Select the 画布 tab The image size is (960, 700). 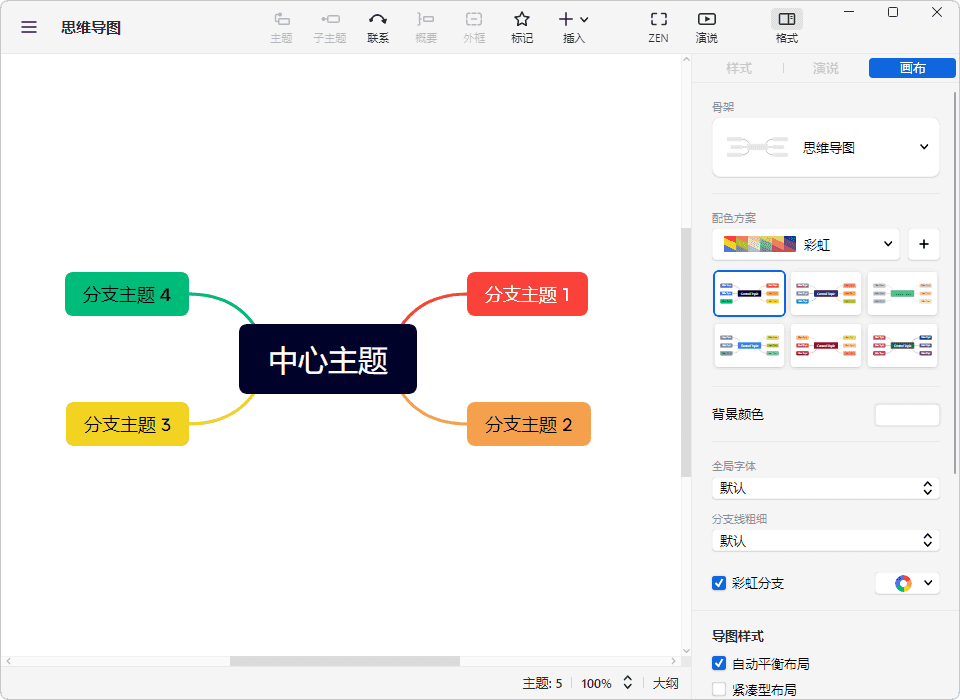(x=912, y=68)
